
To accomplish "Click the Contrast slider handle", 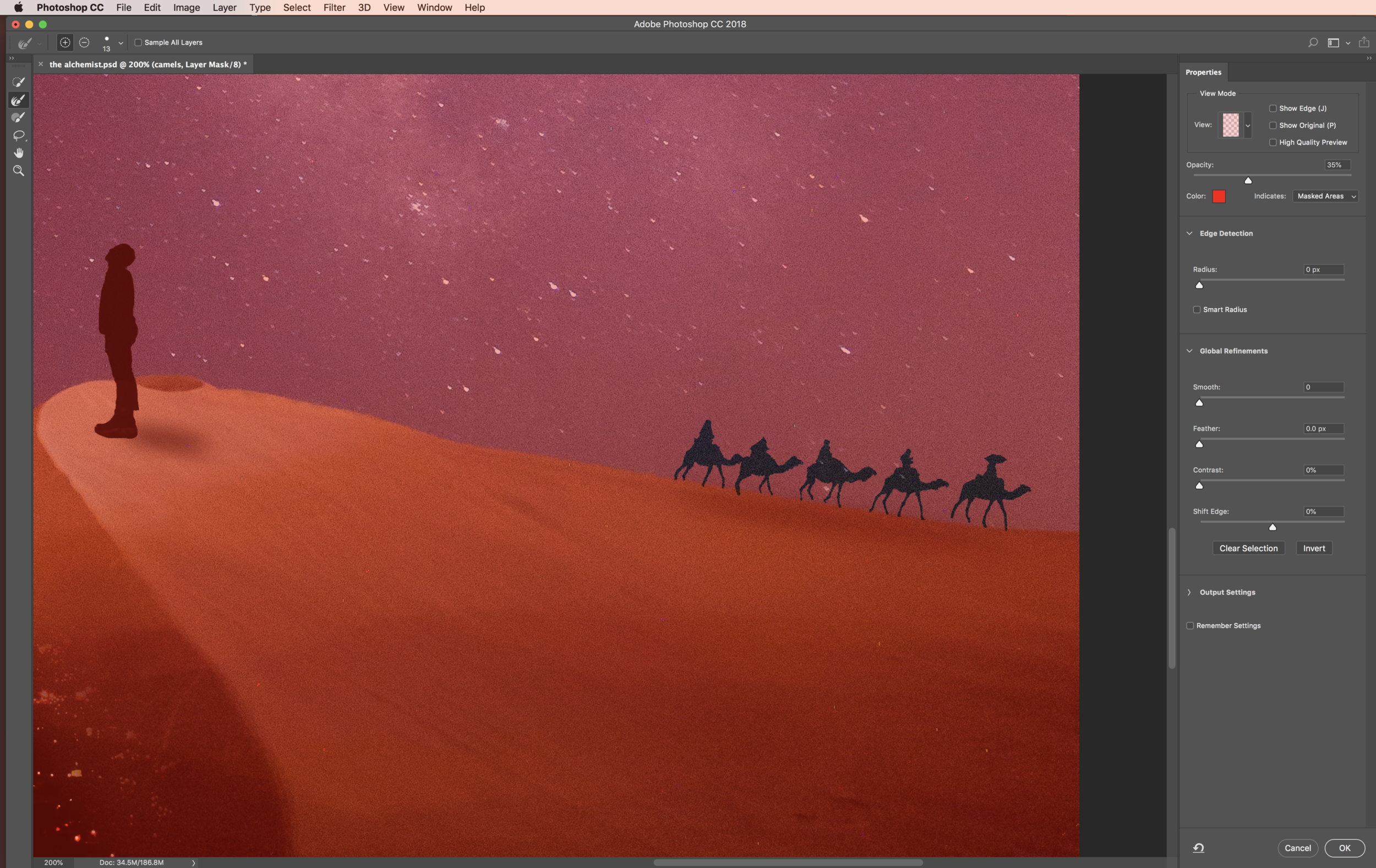I will click(x=1199, y=485).
